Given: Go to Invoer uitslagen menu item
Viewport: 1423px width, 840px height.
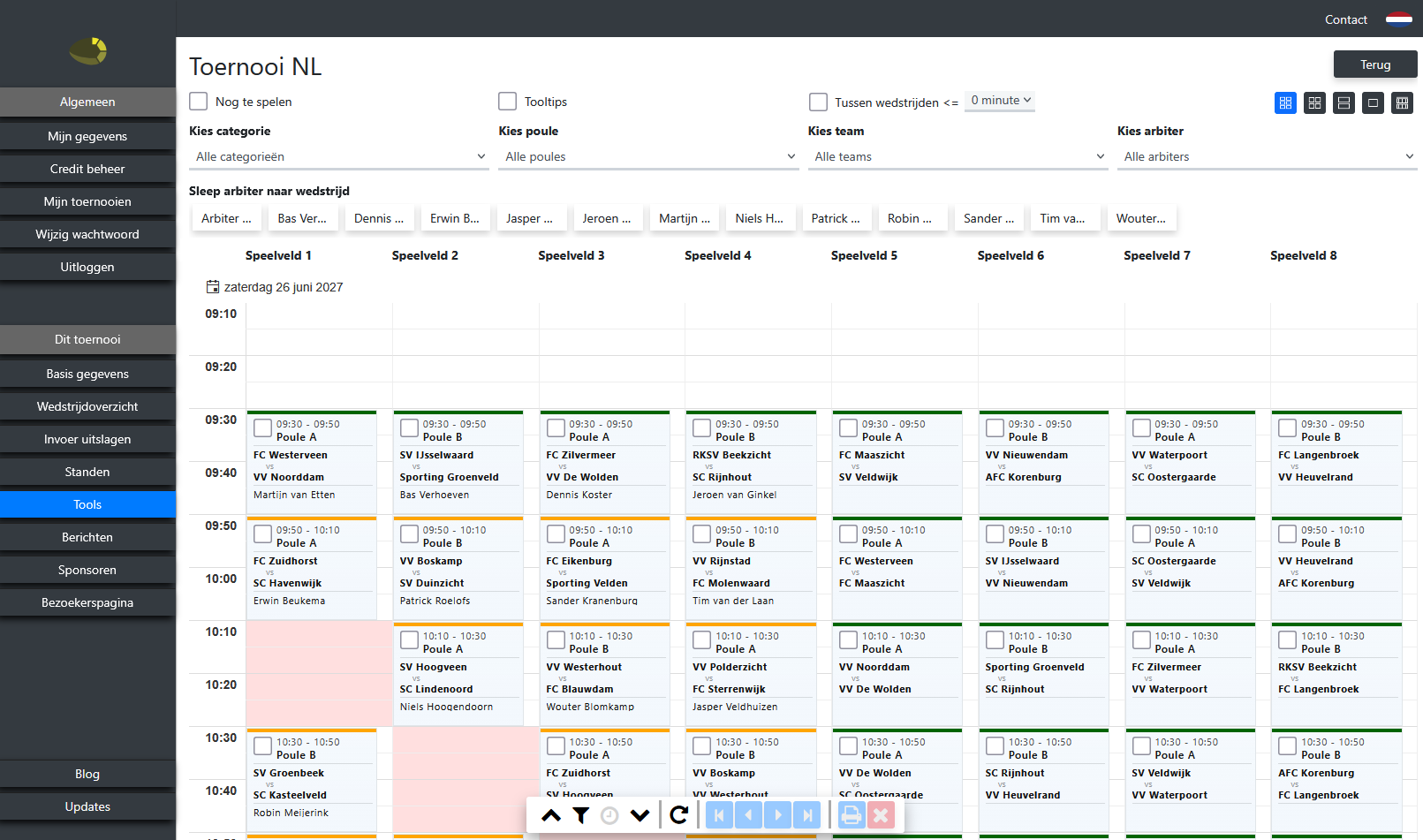Looking at the screenshot, I should tap(87, 439).
